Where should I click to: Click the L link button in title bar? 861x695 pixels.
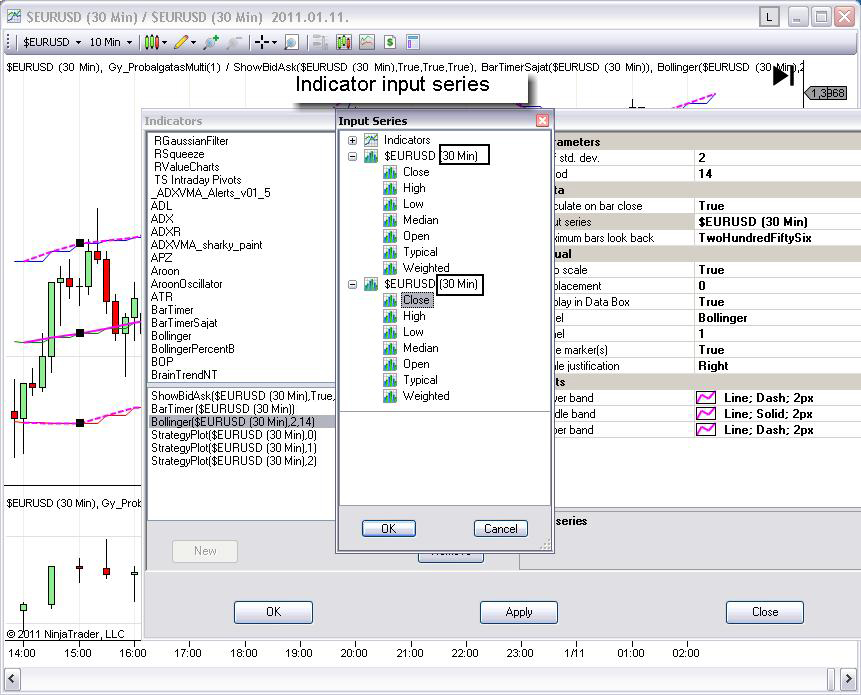click(x=769, y=17)
